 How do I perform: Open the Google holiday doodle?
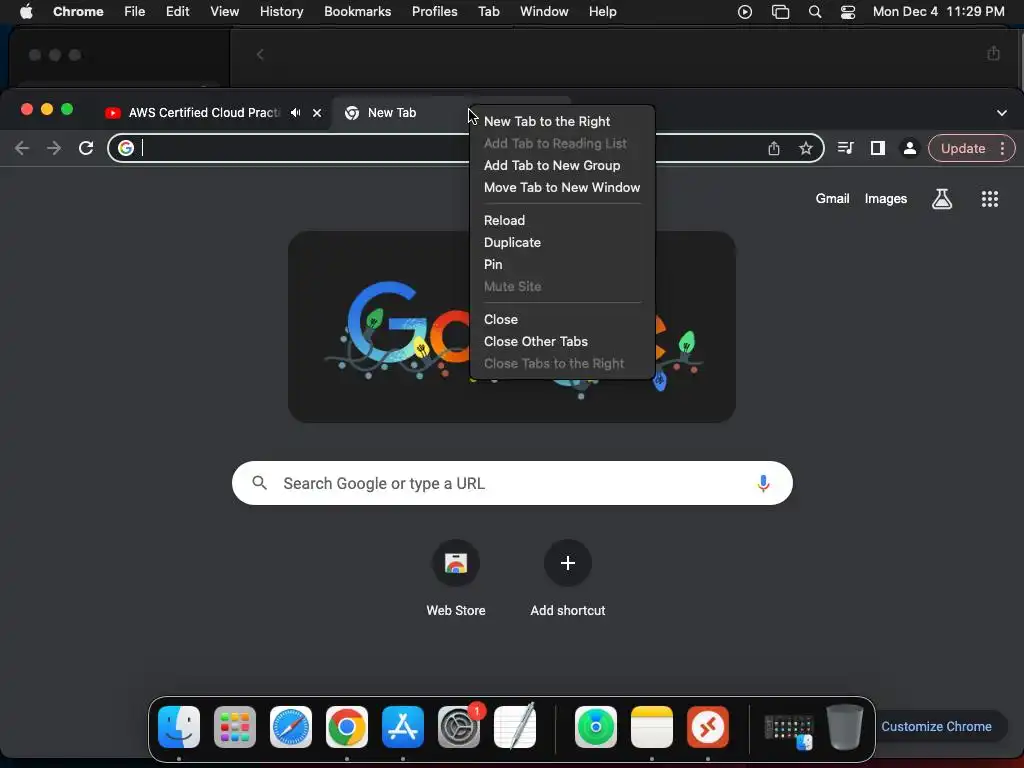click(x=512, y=327)
